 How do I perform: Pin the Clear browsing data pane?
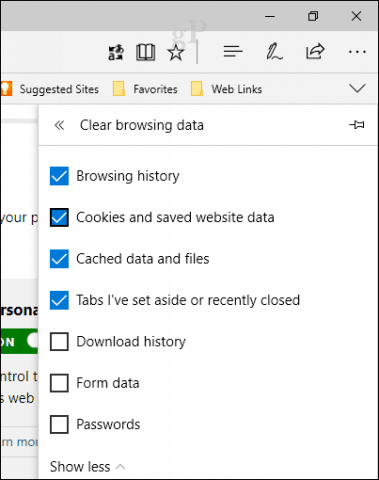357,125
